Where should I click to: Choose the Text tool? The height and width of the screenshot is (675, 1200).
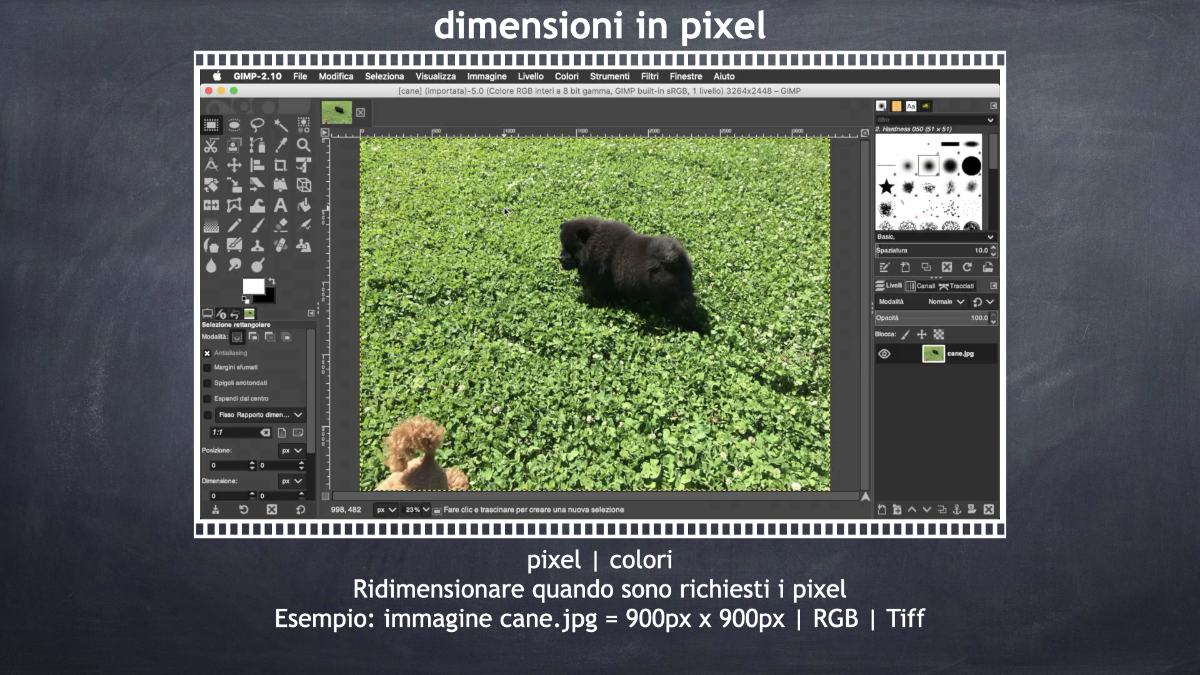click(x=281, y=205)
